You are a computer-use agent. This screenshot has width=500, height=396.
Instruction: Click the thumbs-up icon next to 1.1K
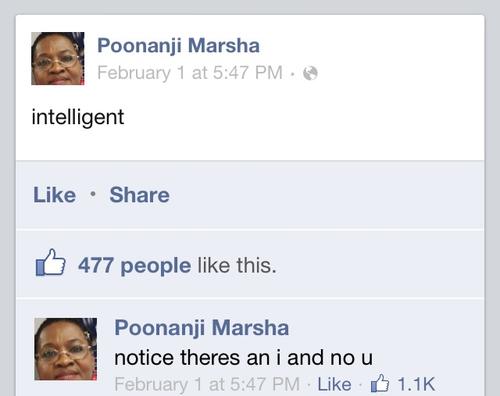point(380,383)
